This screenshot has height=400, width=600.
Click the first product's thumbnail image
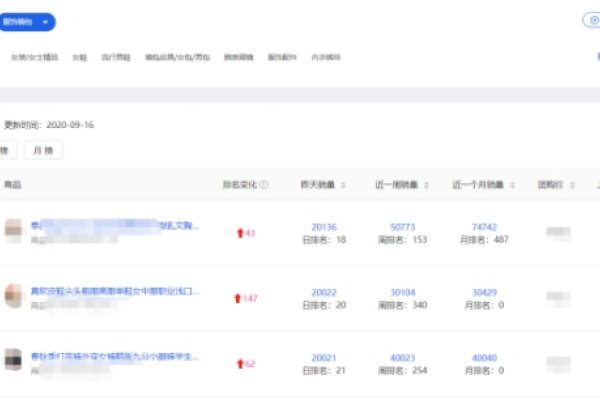(x=14, y=232)
